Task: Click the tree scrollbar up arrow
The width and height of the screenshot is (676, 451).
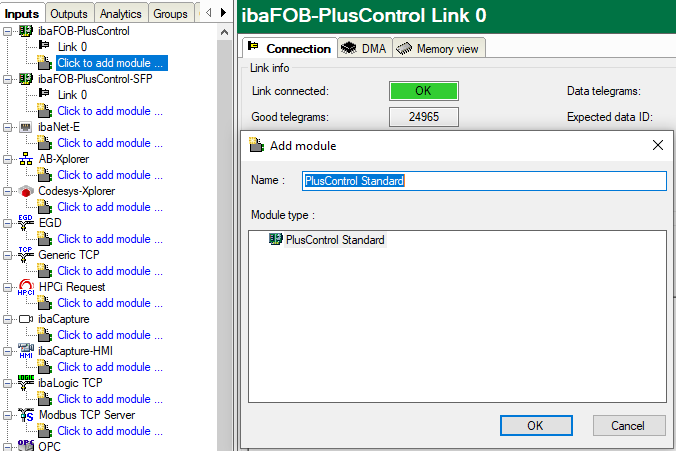Action: tap(224, 32)
